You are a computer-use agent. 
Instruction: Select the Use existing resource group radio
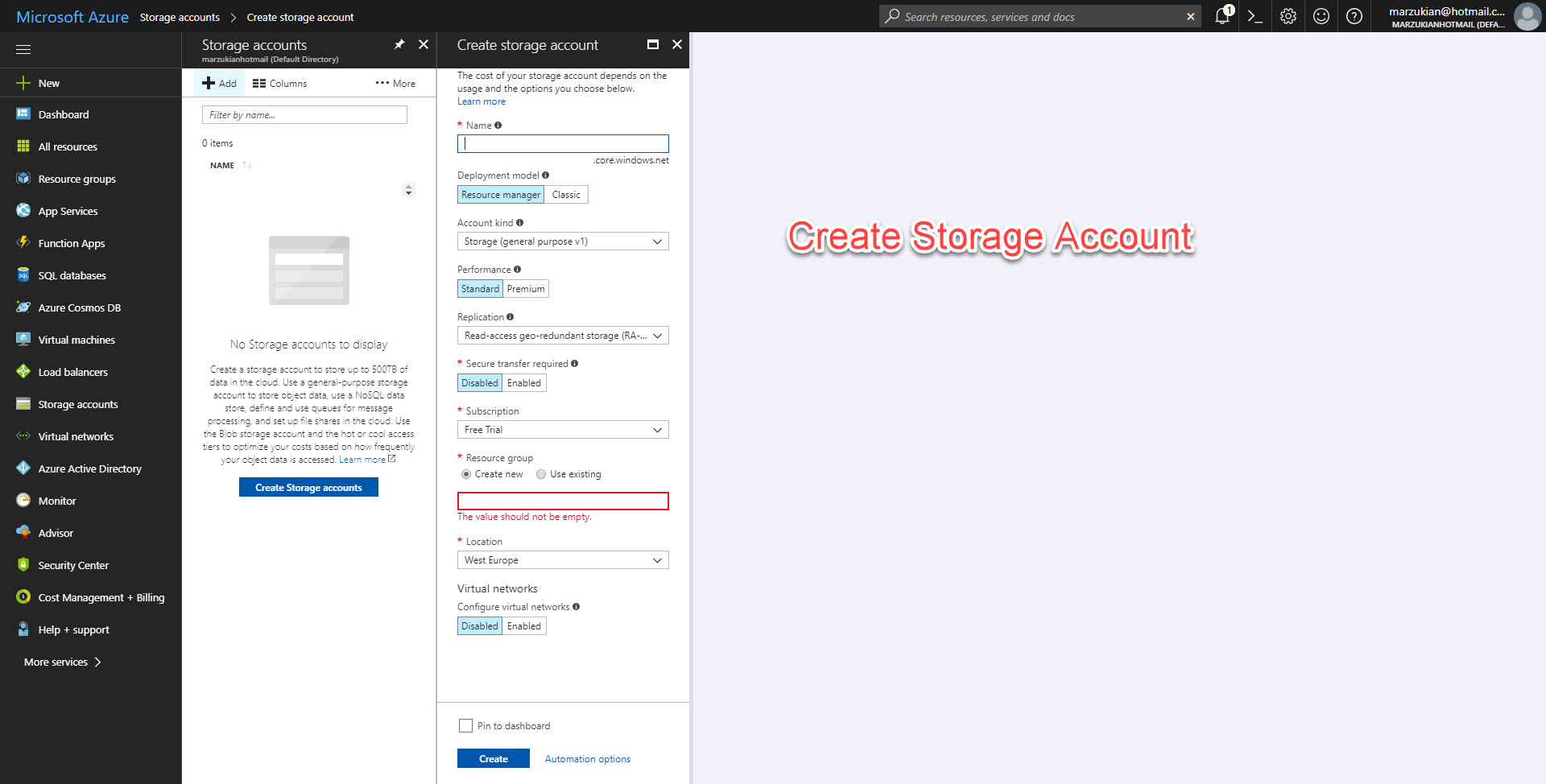click(540, 474)
